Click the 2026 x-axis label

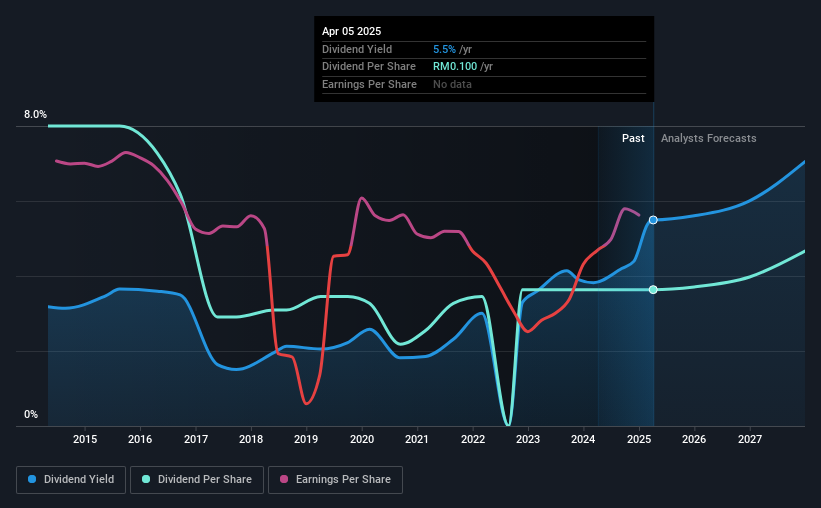tap(694, 439)
